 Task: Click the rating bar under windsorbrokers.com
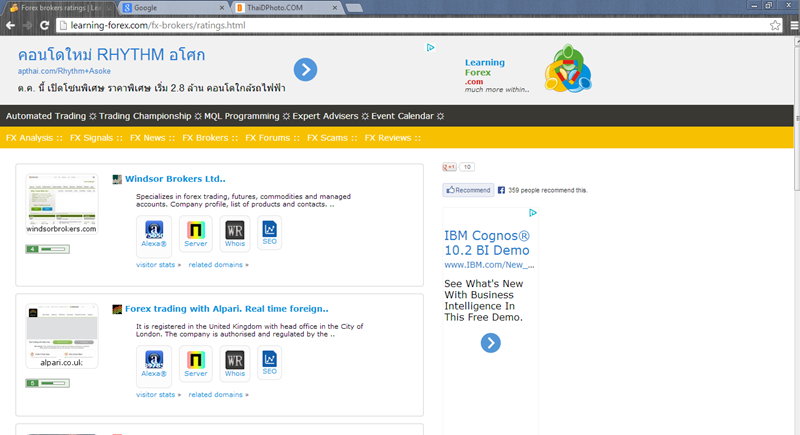47,249
